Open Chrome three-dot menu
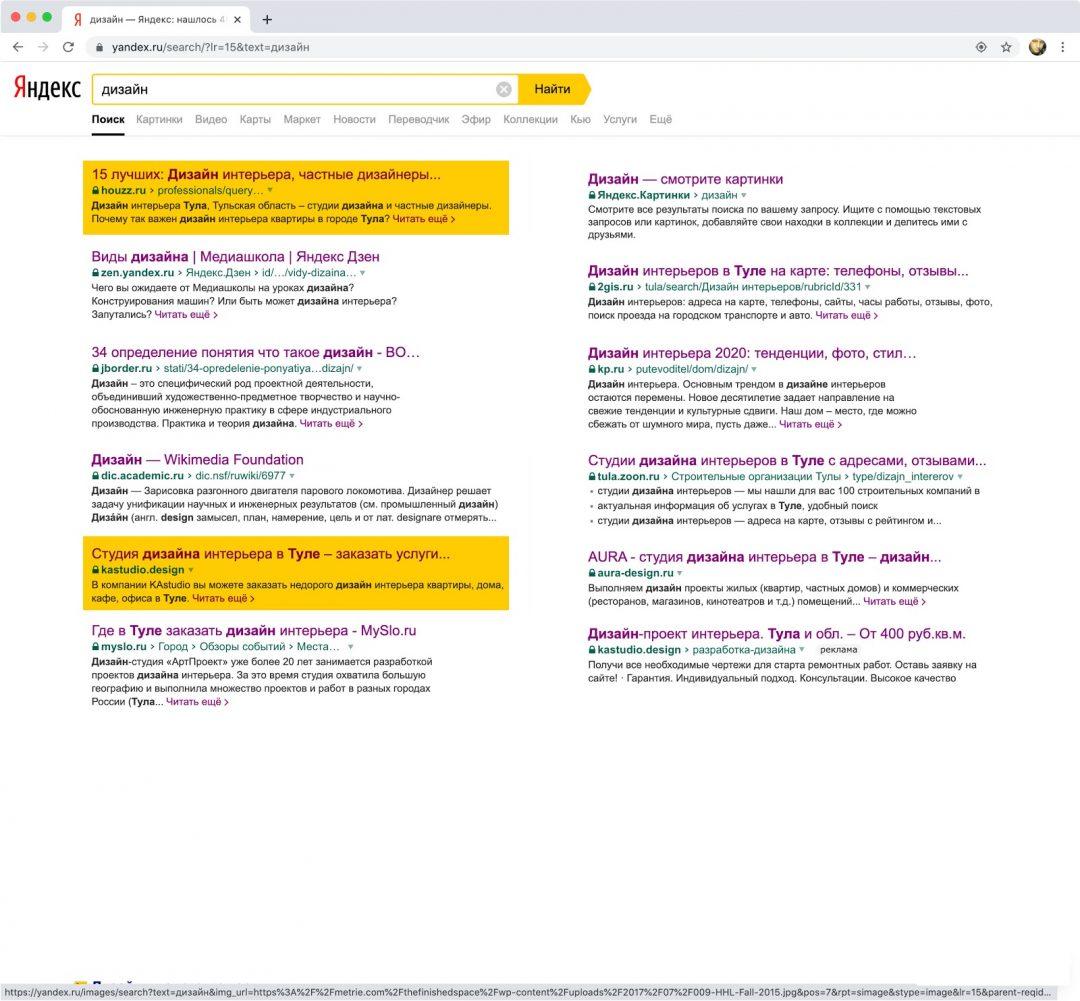Screen dimensions: 1080x1001 point(1062,47)
